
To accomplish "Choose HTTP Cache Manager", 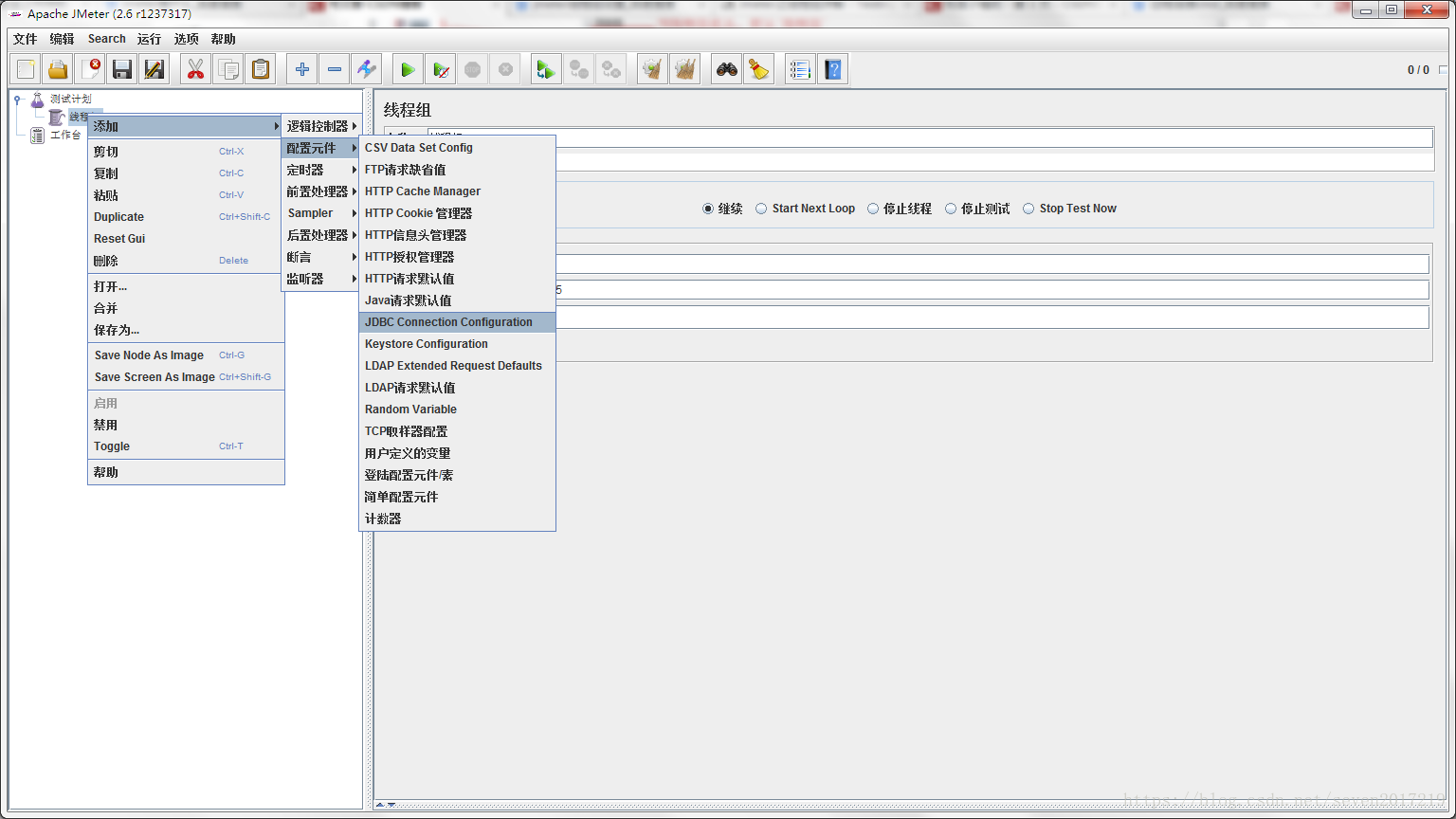I will pyautogui.click(x=457, y=191).
